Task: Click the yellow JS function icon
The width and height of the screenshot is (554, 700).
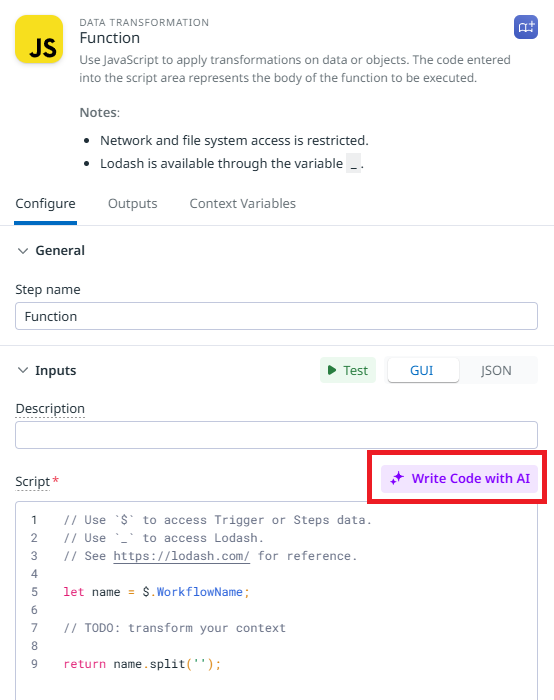Action: [39, 39]
